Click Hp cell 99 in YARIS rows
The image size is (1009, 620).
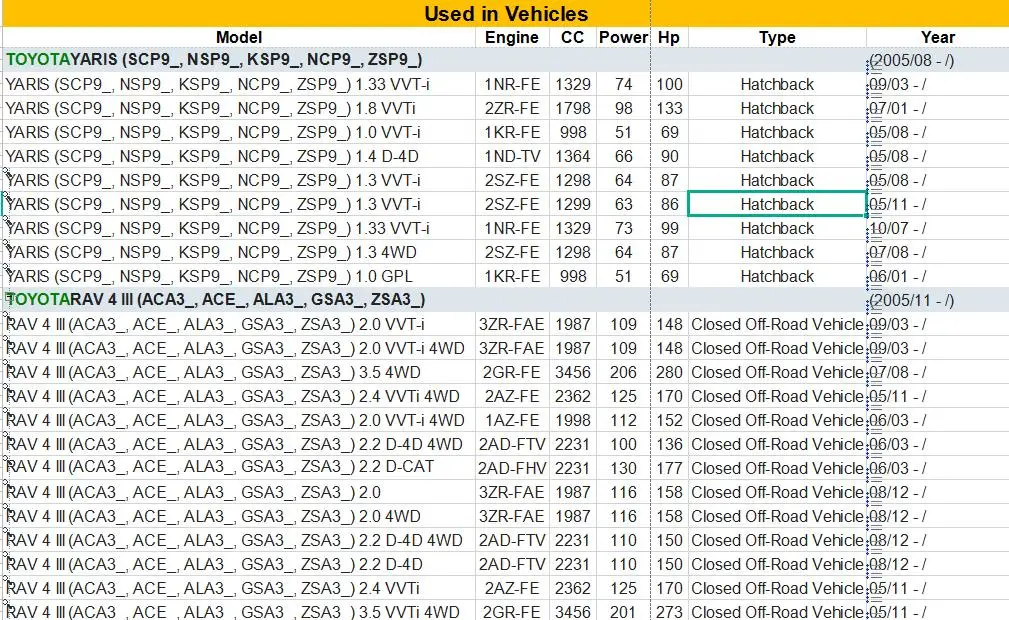click(669, 229)
